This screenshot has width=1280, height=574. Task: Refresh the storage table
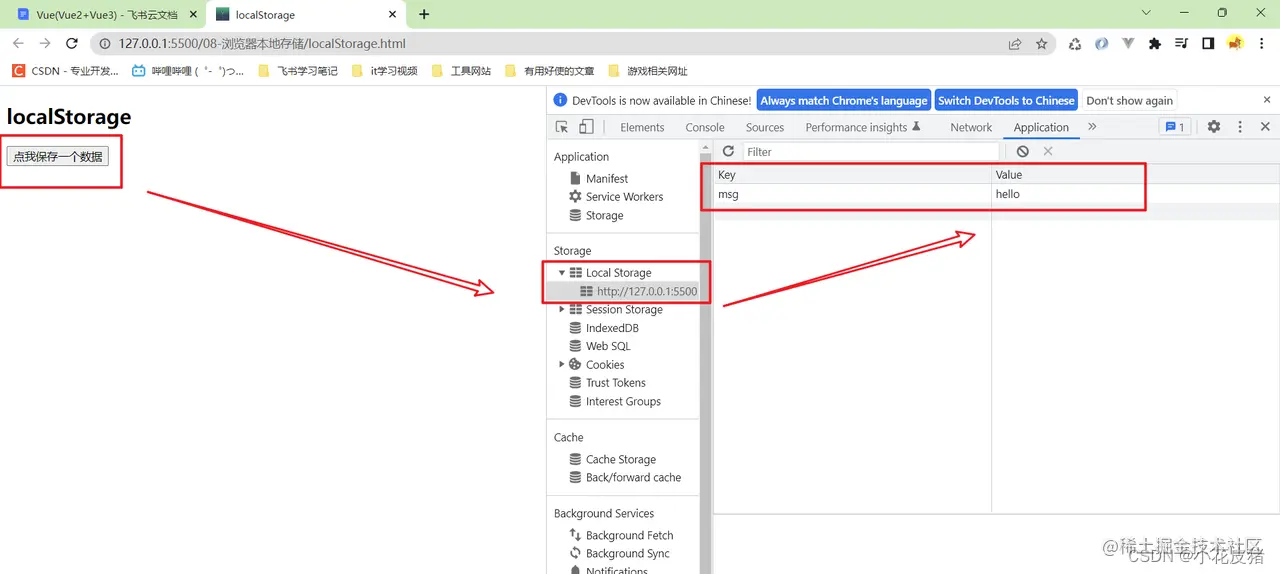pyautogui.click(x=728, y=151)
